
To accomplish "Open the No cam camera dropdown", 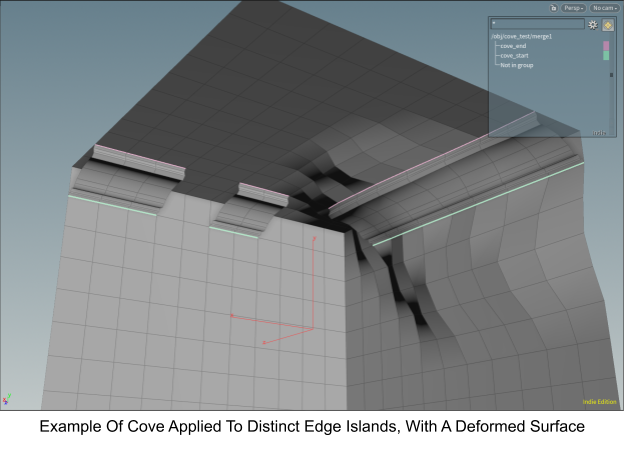I will [x=604, y=8].
